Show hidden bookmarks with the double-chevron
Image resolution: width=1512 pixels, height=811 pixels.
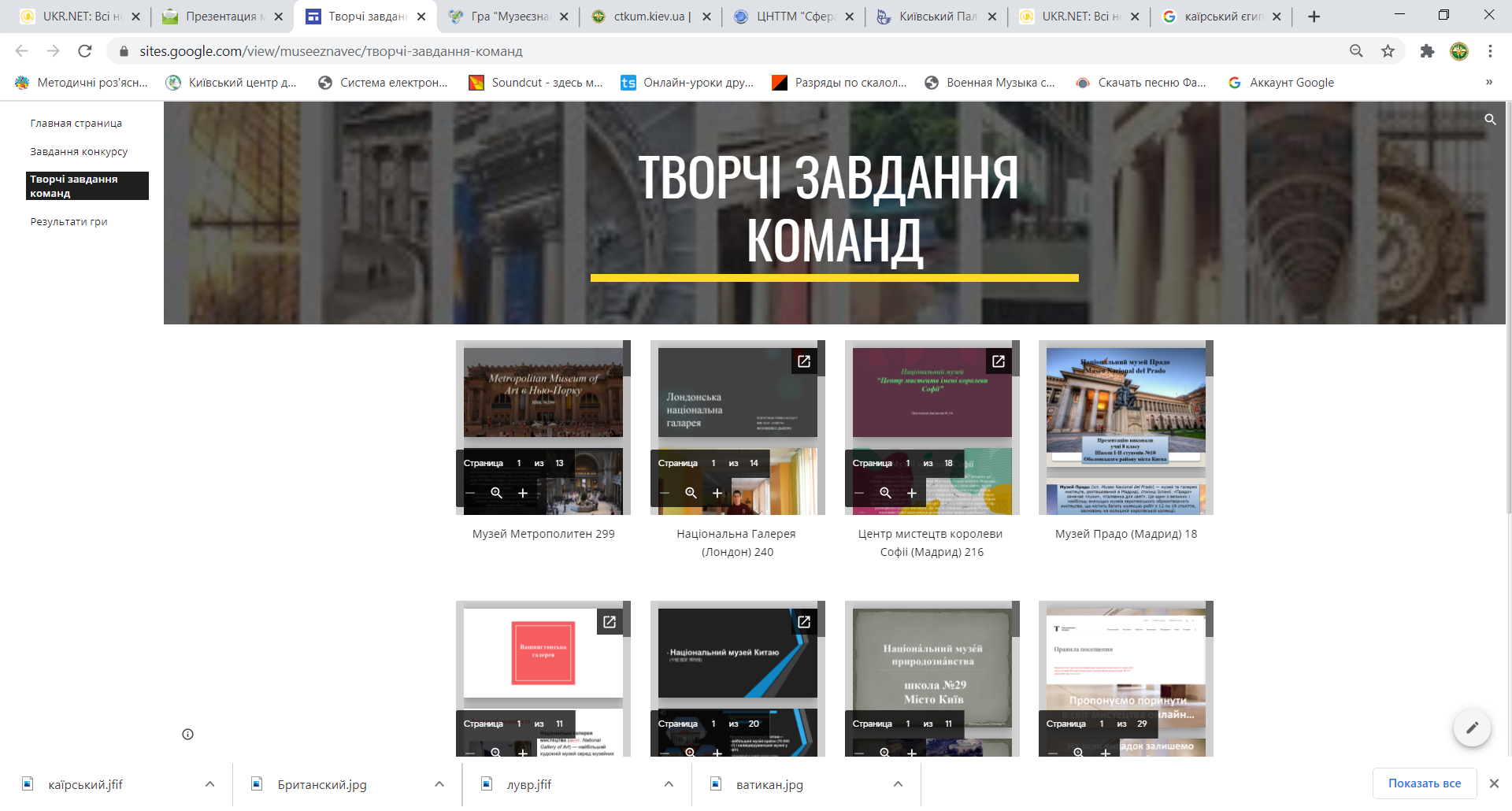1488,83
